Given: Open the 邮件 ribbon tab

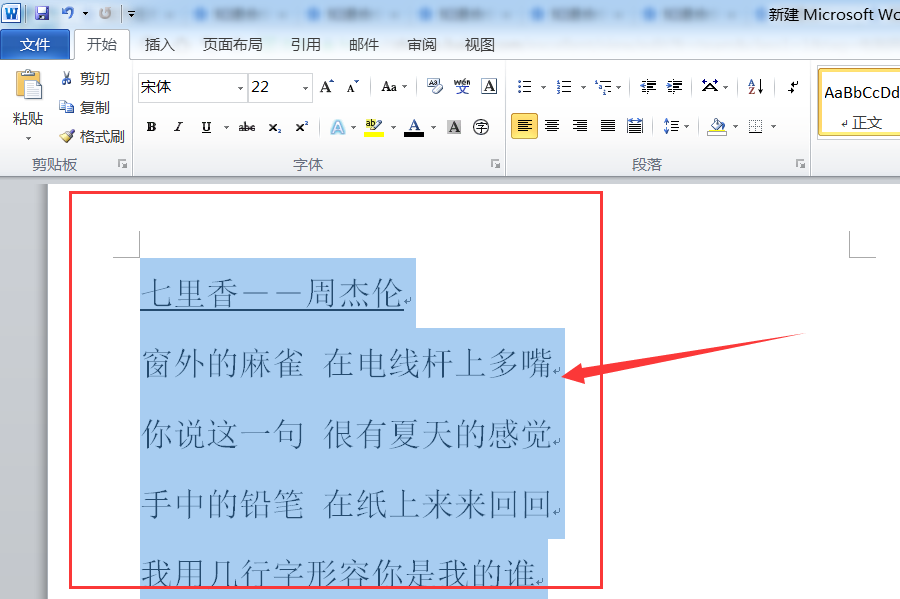Looking at the screenshot, I should tap(364, 44).
